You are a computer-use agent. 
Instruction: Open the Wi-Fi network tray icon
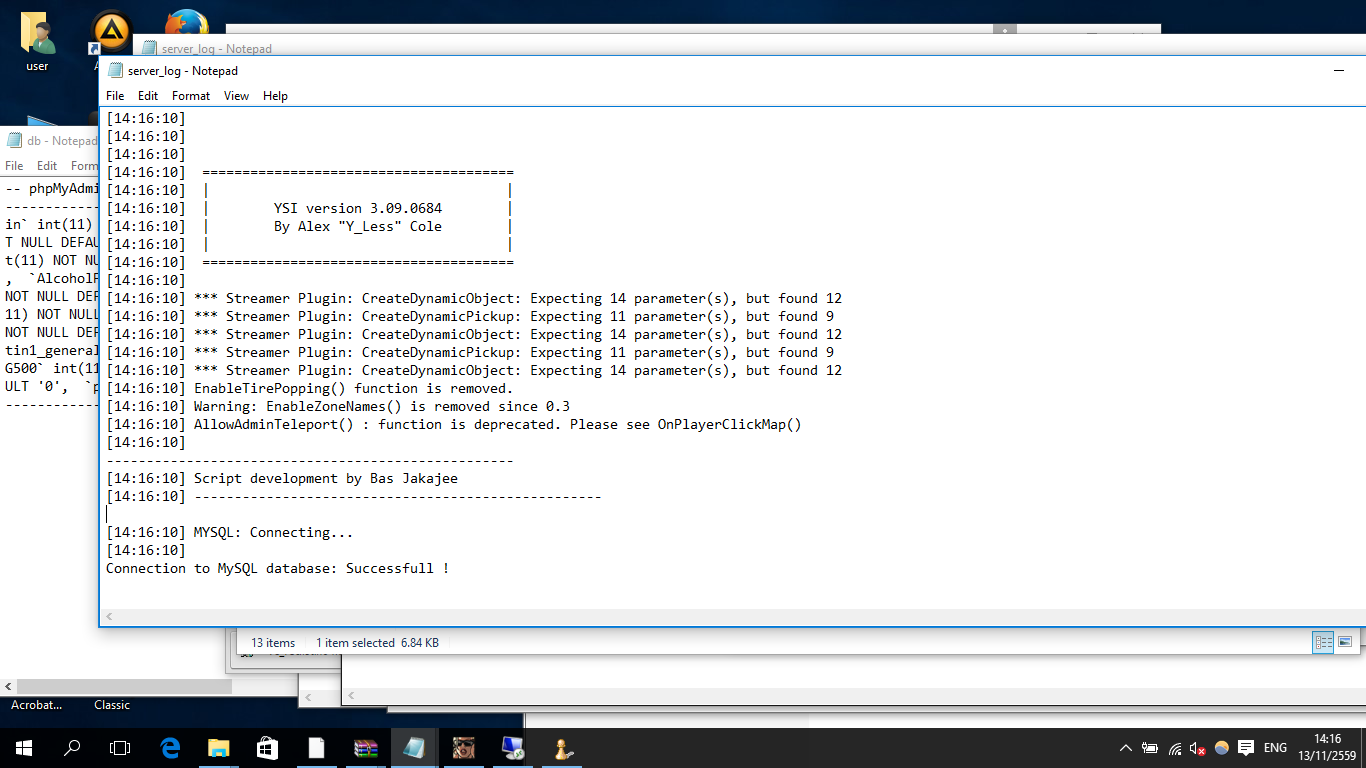pyautogui.click(x=1175, y=747)
